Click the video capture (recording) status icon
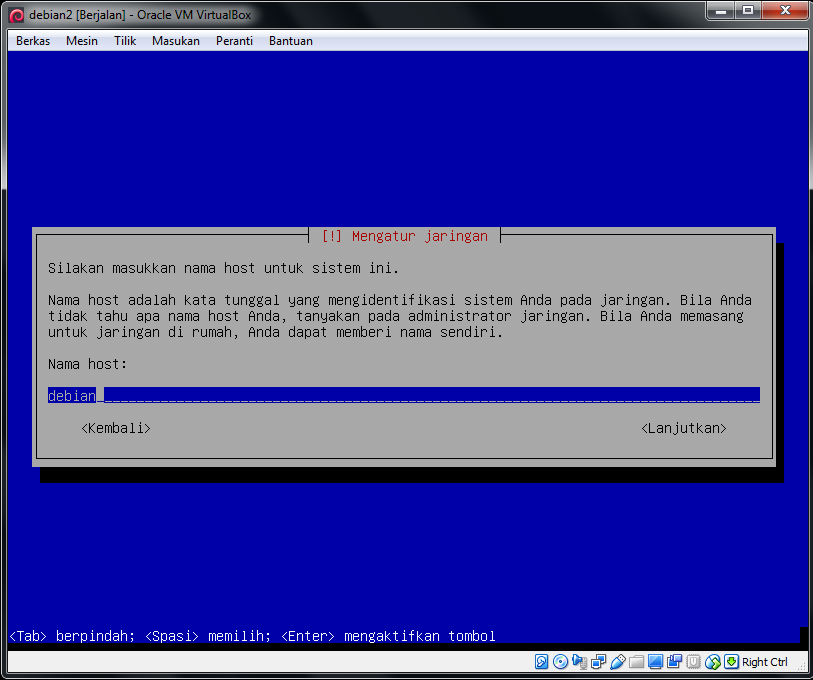Viewport: 813px width, 680px height. pyautogui.click(x=675, y=661)
